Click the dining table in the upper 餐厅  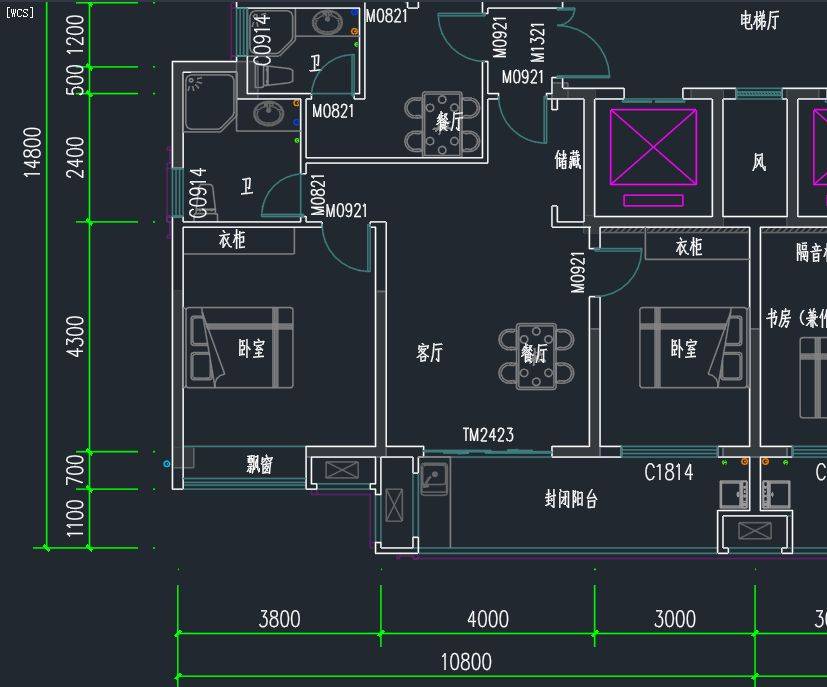click(x=441, y=123)
